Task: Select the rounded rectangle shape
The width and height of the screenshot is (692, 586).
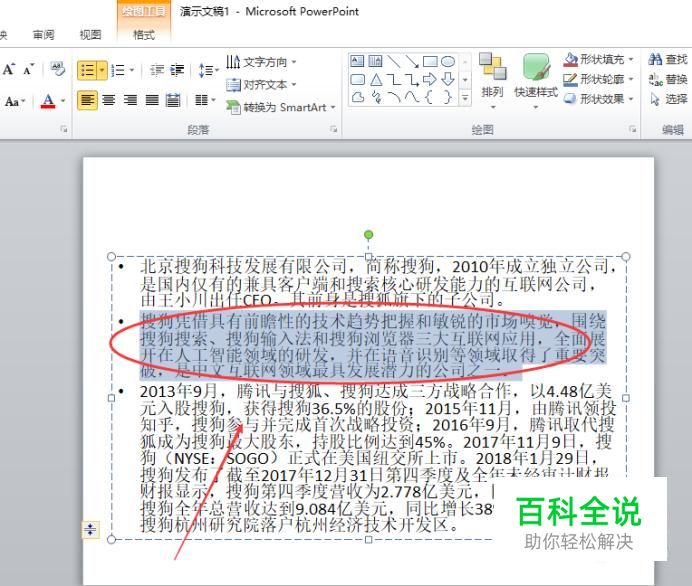Action: coord(357,79)
